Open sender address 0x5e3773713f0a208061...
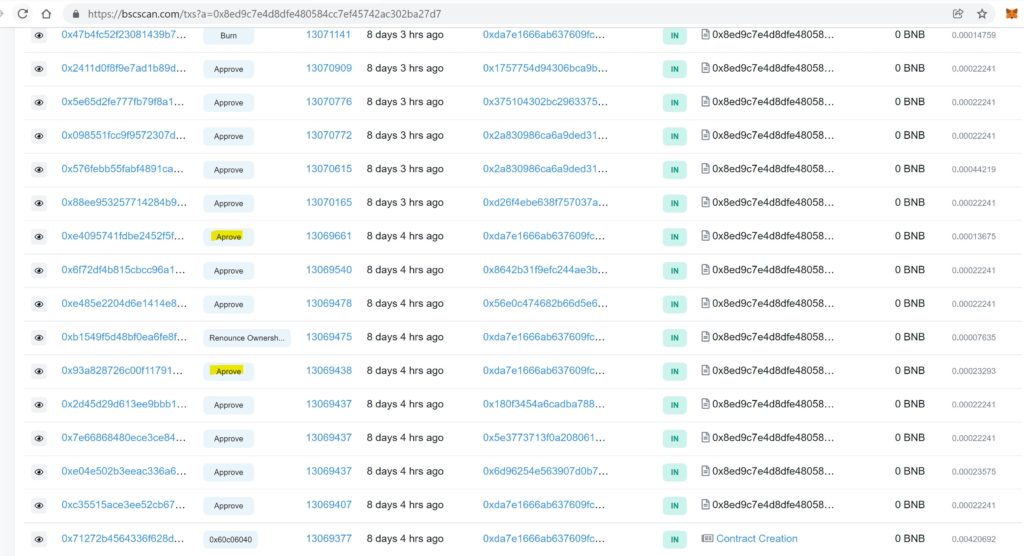This screenshot has height=556, width=1024. pyautogui.click(x=544, y=438)
